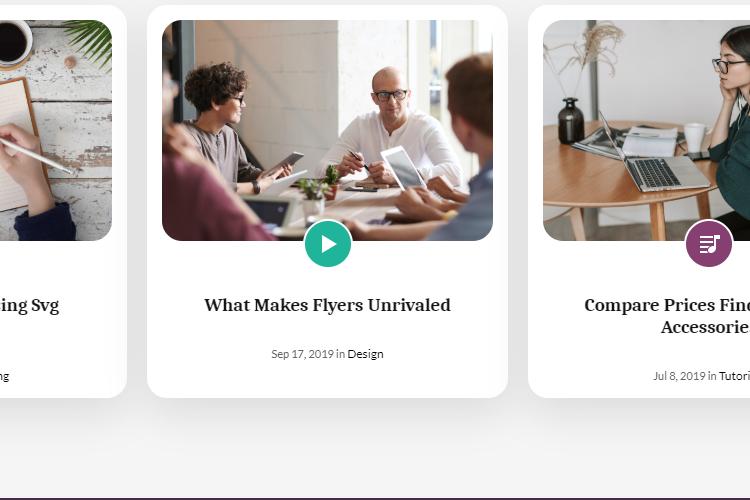The image size is (750, 500).
Task: Click the 'Jul 8, 2019' post date
Action: [679, 376]
